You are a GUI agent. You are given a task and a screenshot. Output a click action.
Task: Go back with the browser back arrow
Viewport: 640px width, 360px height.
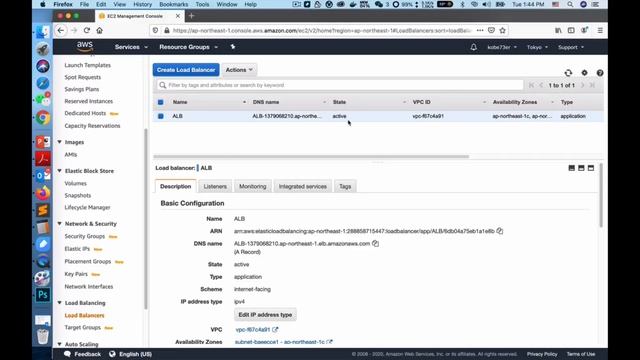tap(61, 30)
